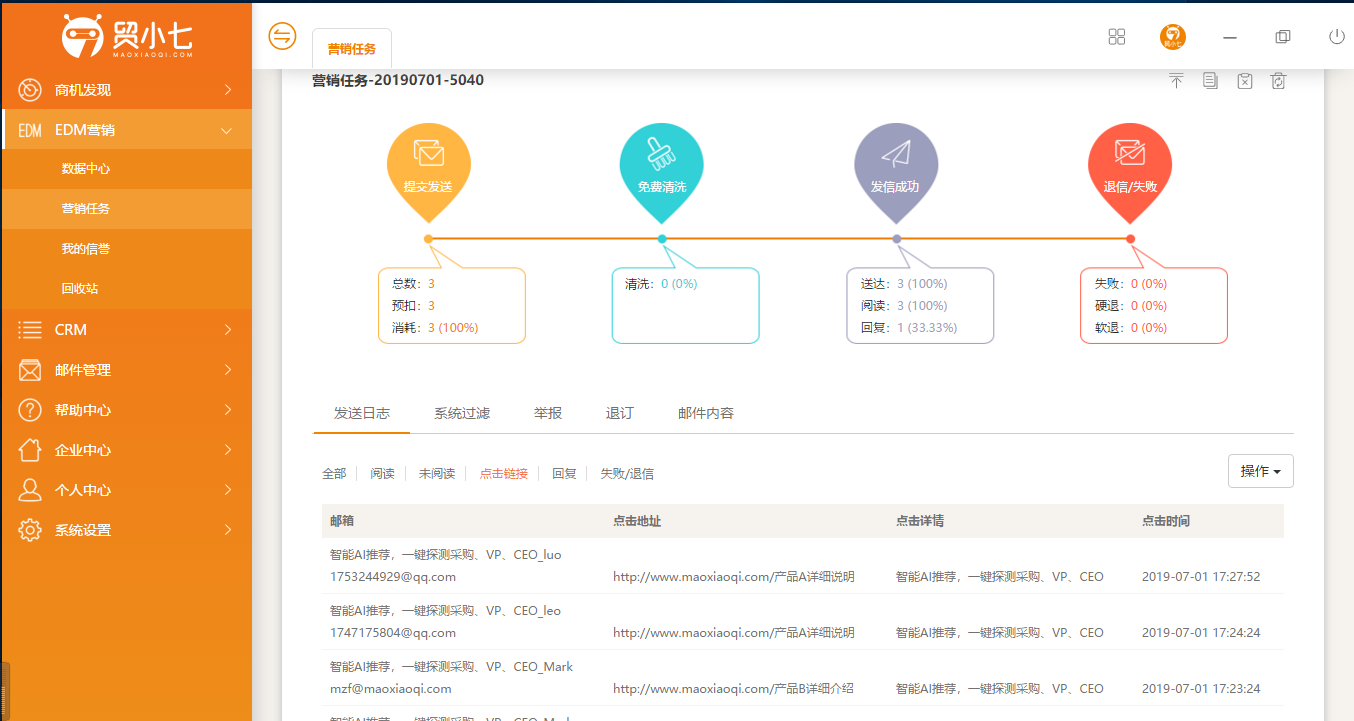
Task: Filter log by 点击链接
Action: (x=504, y=474)
